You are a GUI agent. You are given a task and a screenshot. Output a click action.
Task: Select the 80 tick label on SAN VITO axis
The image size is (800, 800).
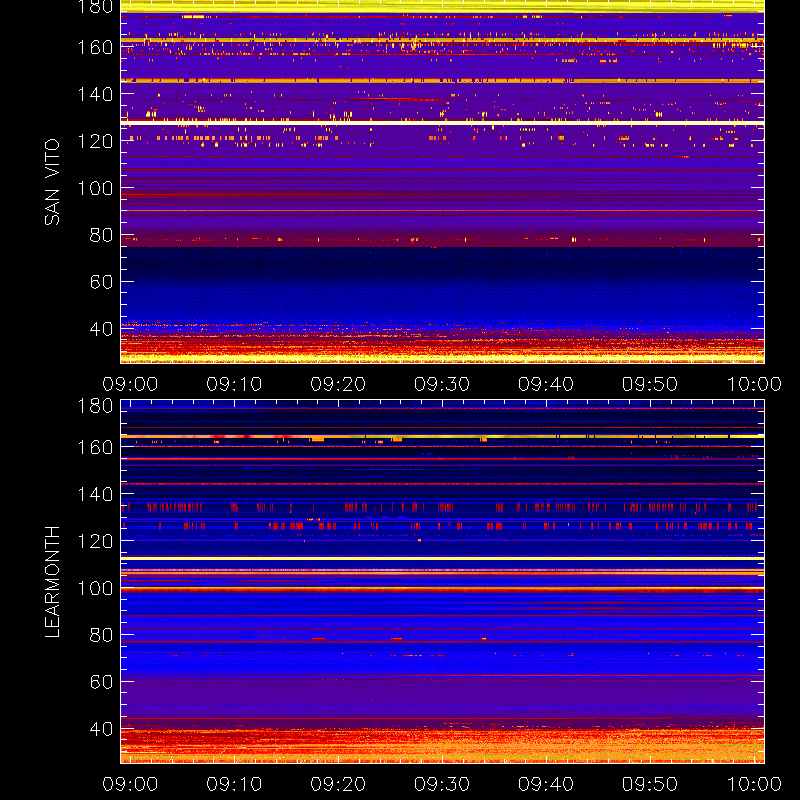coord(101,235)
